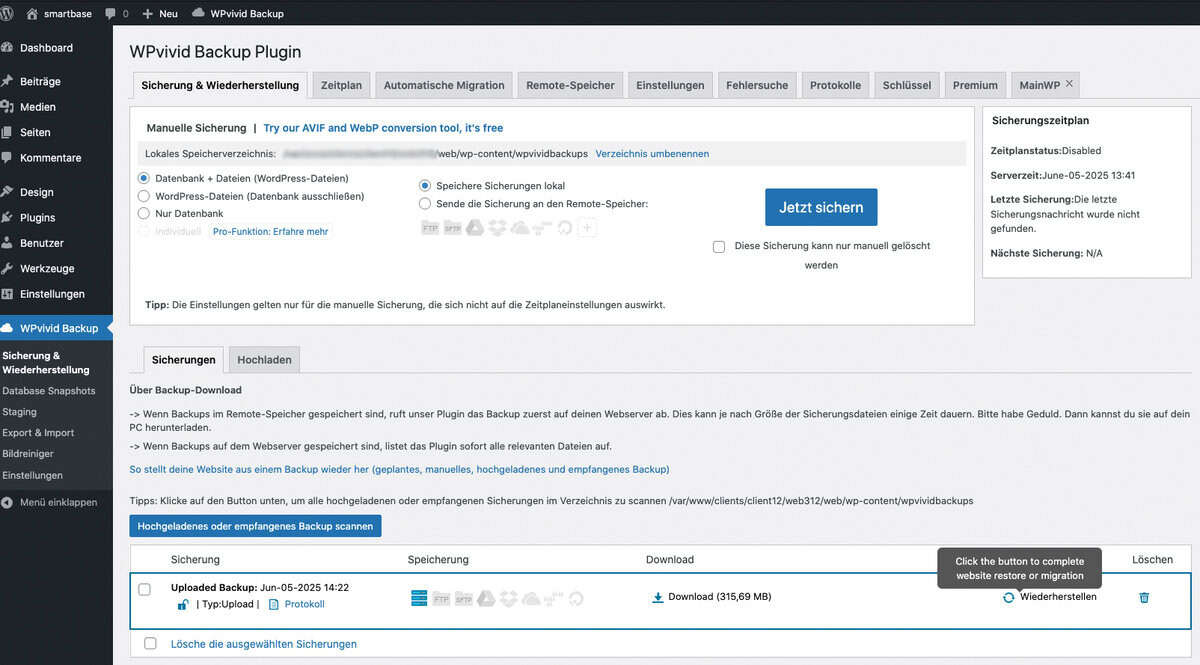Viewport: 1200px width, 665px height.
Task: Tick the checkbox beside 'Lösche die ausgewählten Sicherungen'
Action: coord(151,643)
